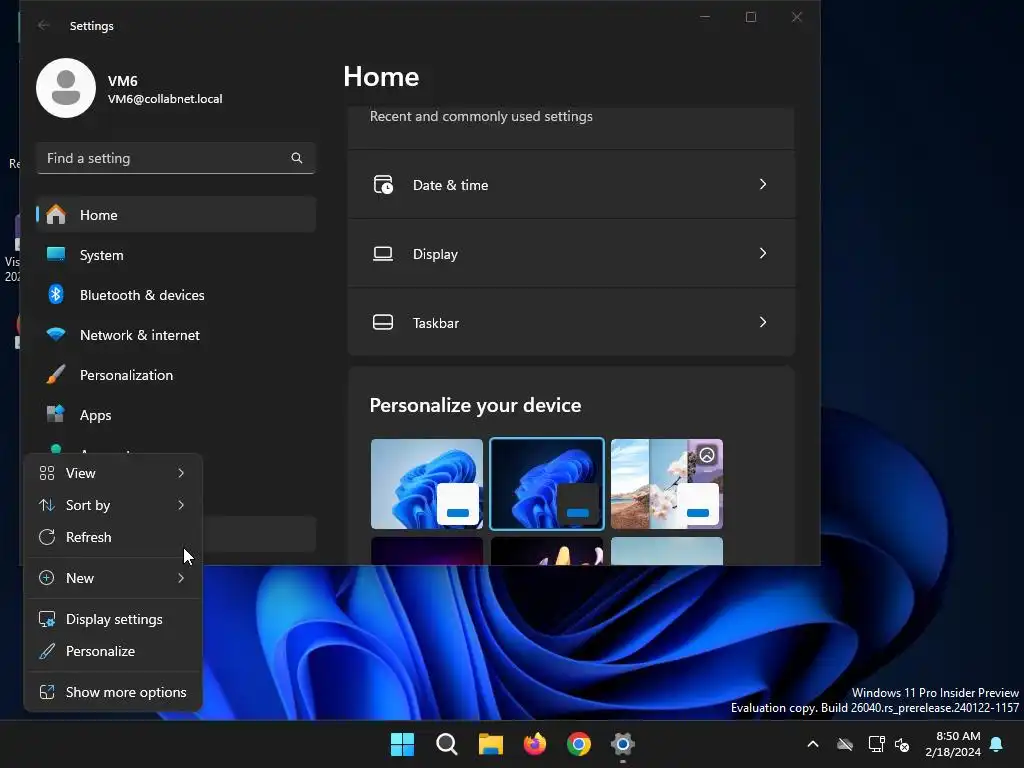Choose Show more options in context menu

pos(112,692)
